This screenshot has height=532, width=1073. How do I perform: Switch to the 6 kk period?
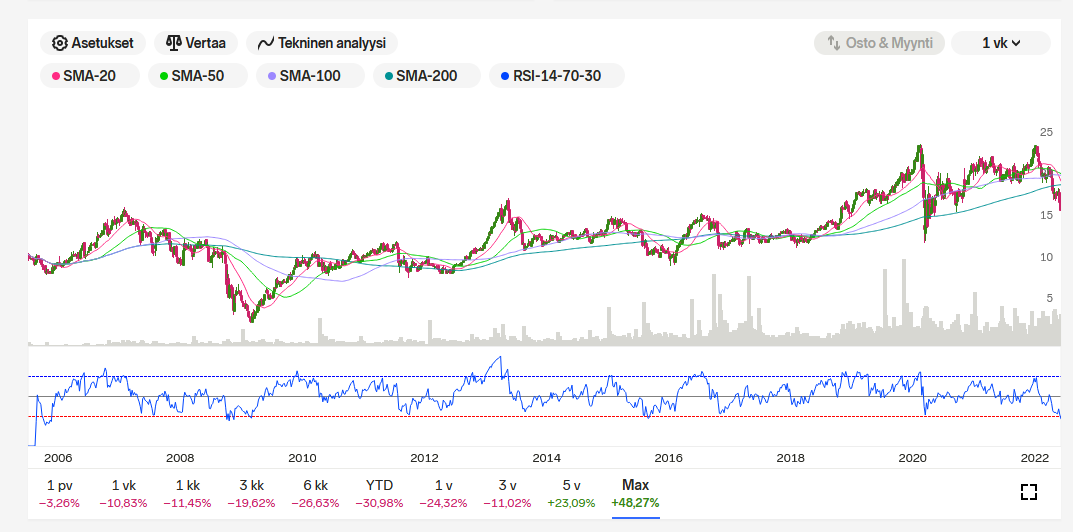pos(316,493)
